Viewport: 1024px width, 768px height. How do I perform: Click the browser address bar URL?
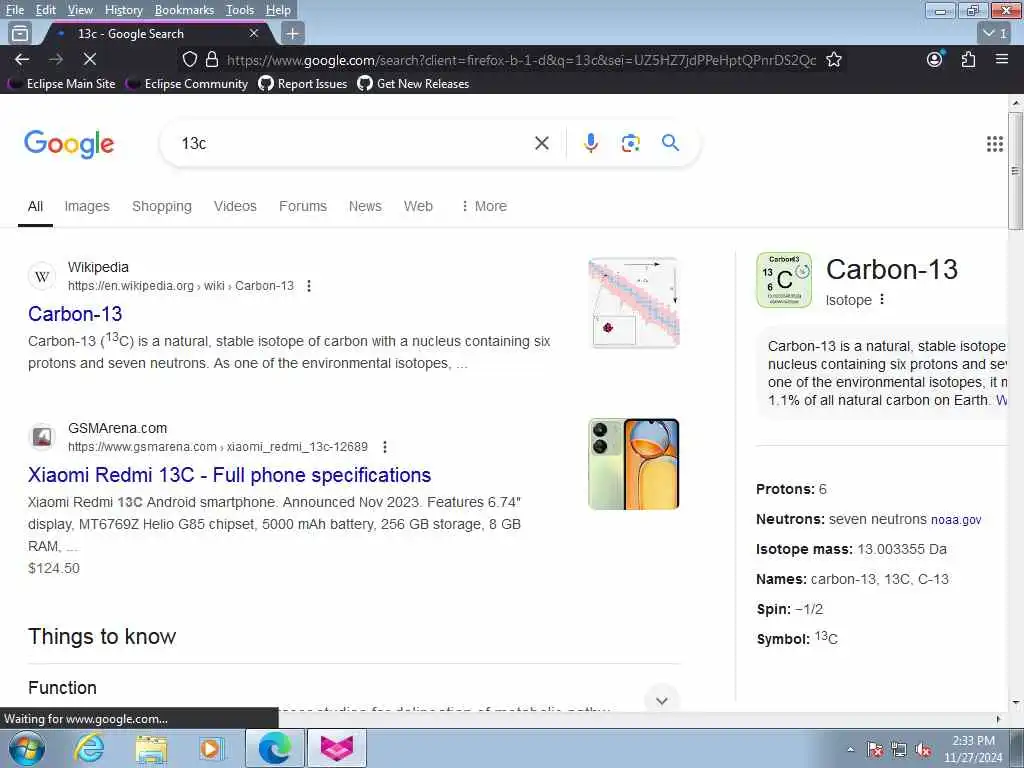tap(521, 60)
